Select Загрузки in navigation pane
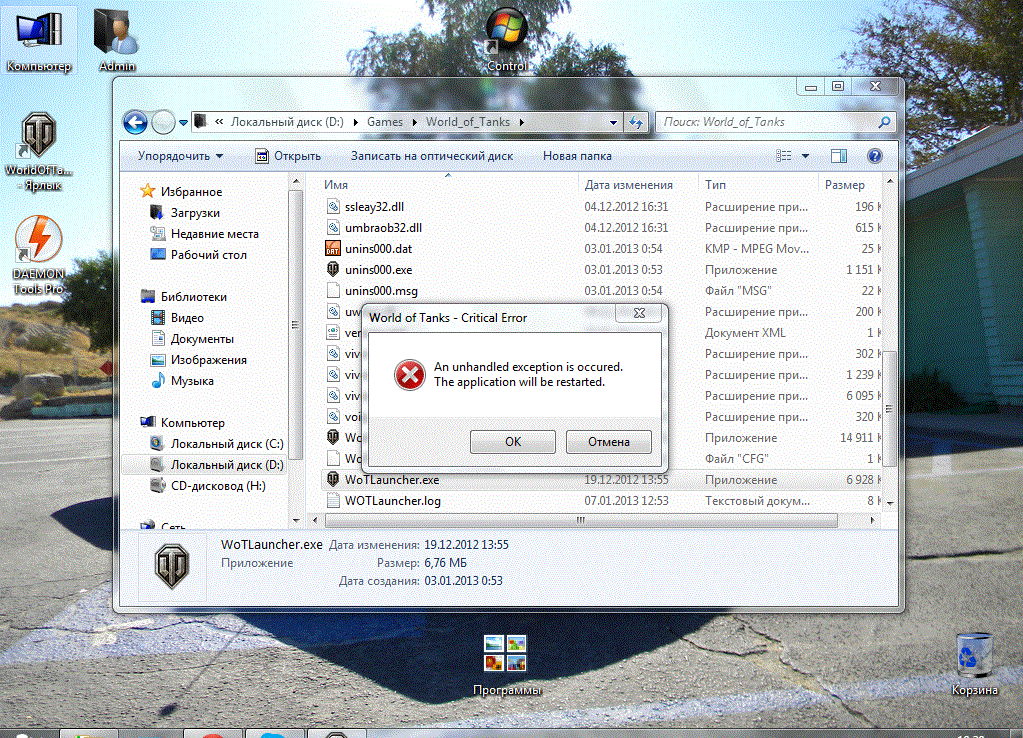1023x738 pixels. [x=185, y=213]
